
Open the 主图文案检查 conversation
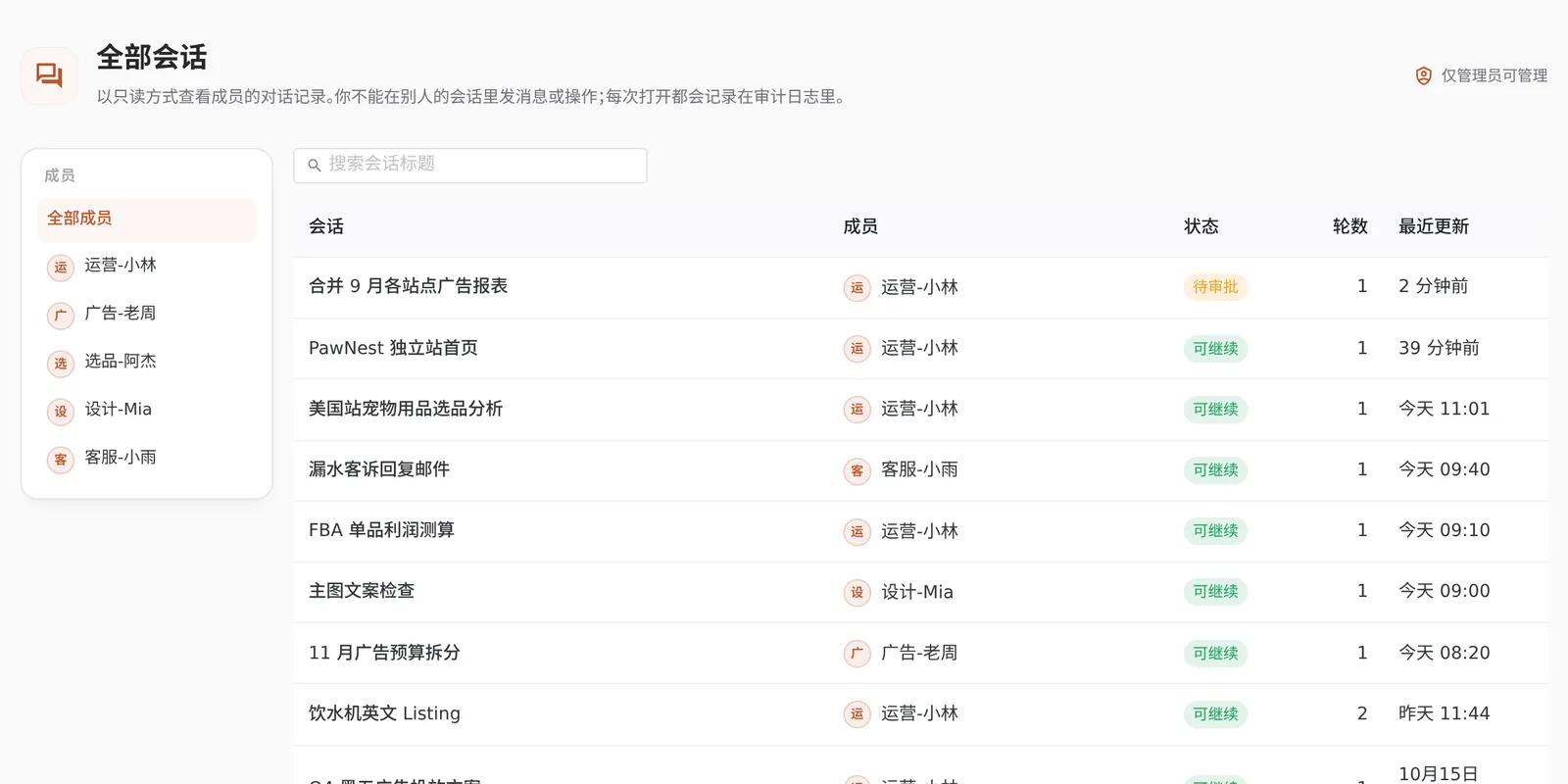tap(362, 591)
